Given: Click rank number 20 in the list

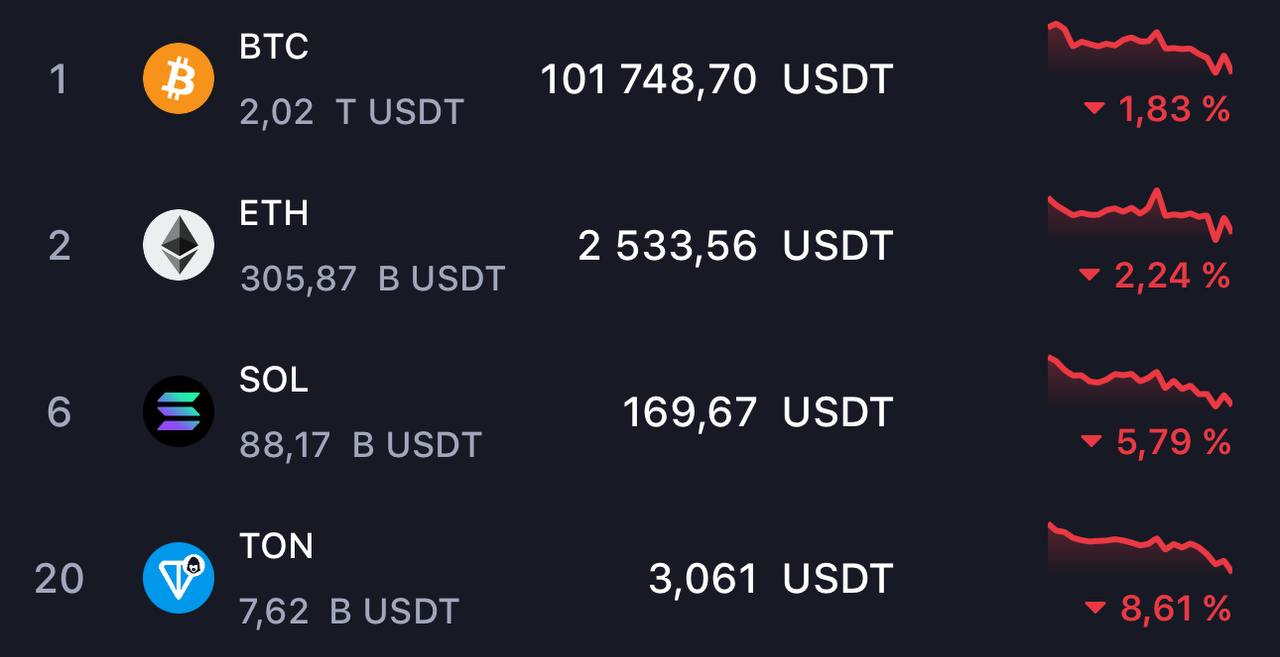Looking at the screenshot, I should (59, 578).
